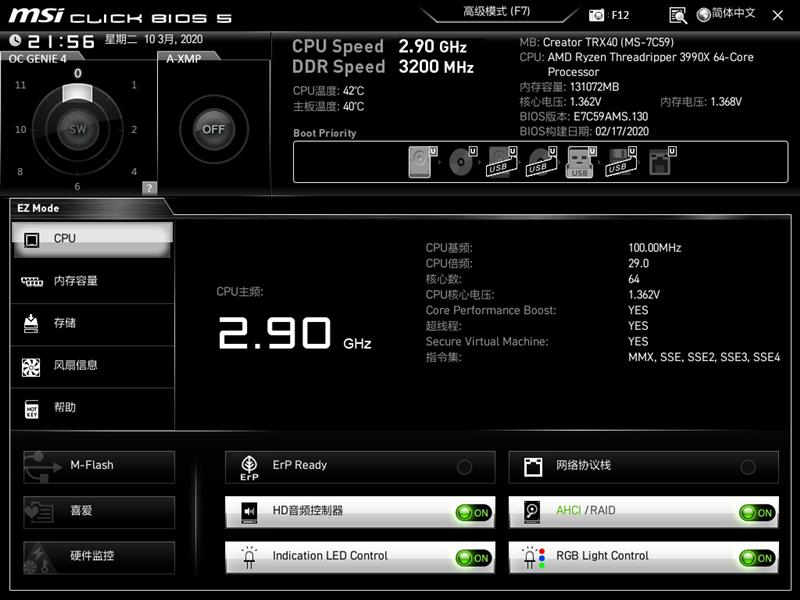This screenshot has width=800, height=600.
Task: Disable the HD音频控制器 toggle
Action: pyautogui.click(x=475, y=511)
